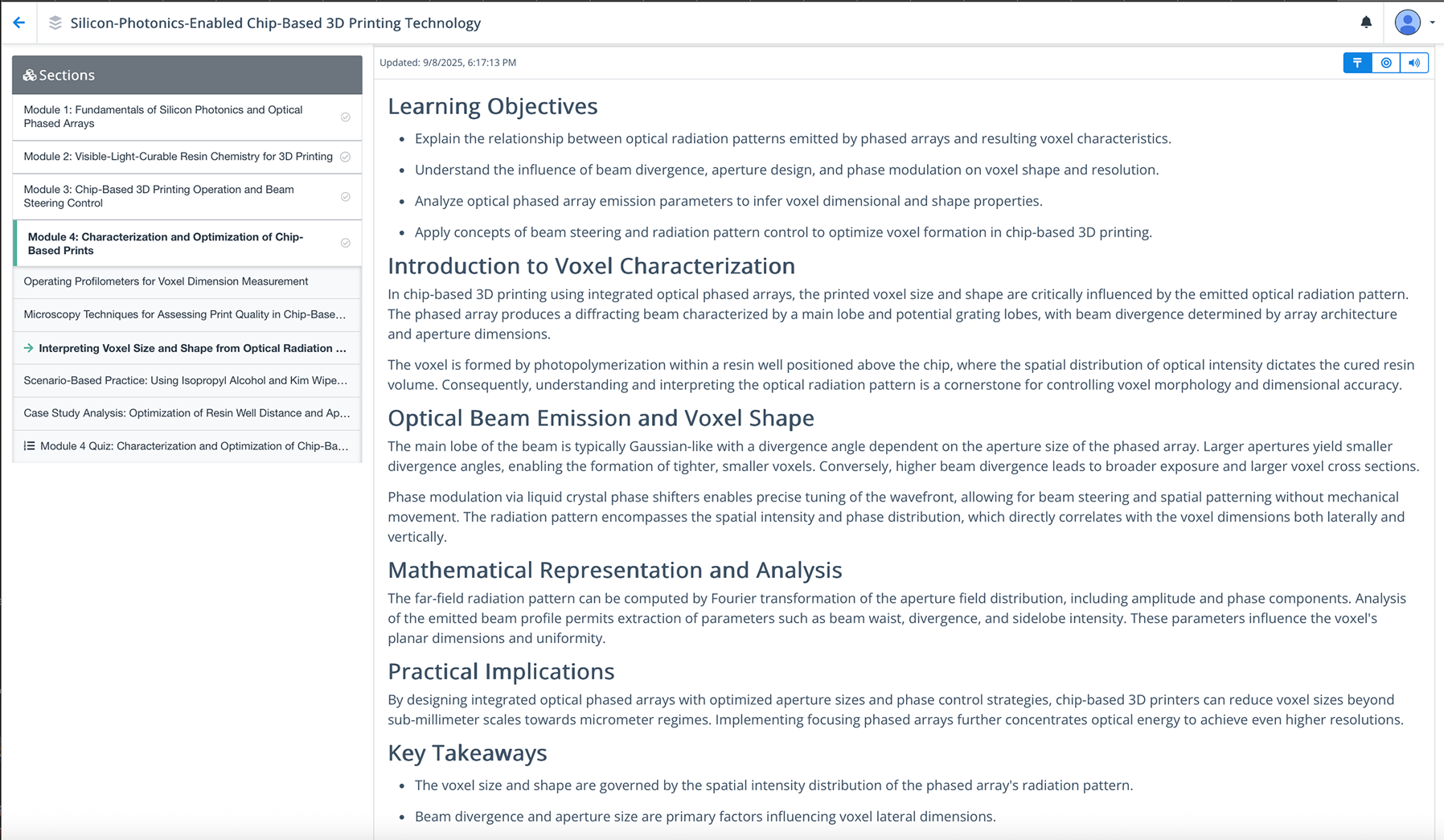Collapse Module 4: Characterization and Optimization section
The width and height of the screenshot is (1444, 840).
[166, 243]
